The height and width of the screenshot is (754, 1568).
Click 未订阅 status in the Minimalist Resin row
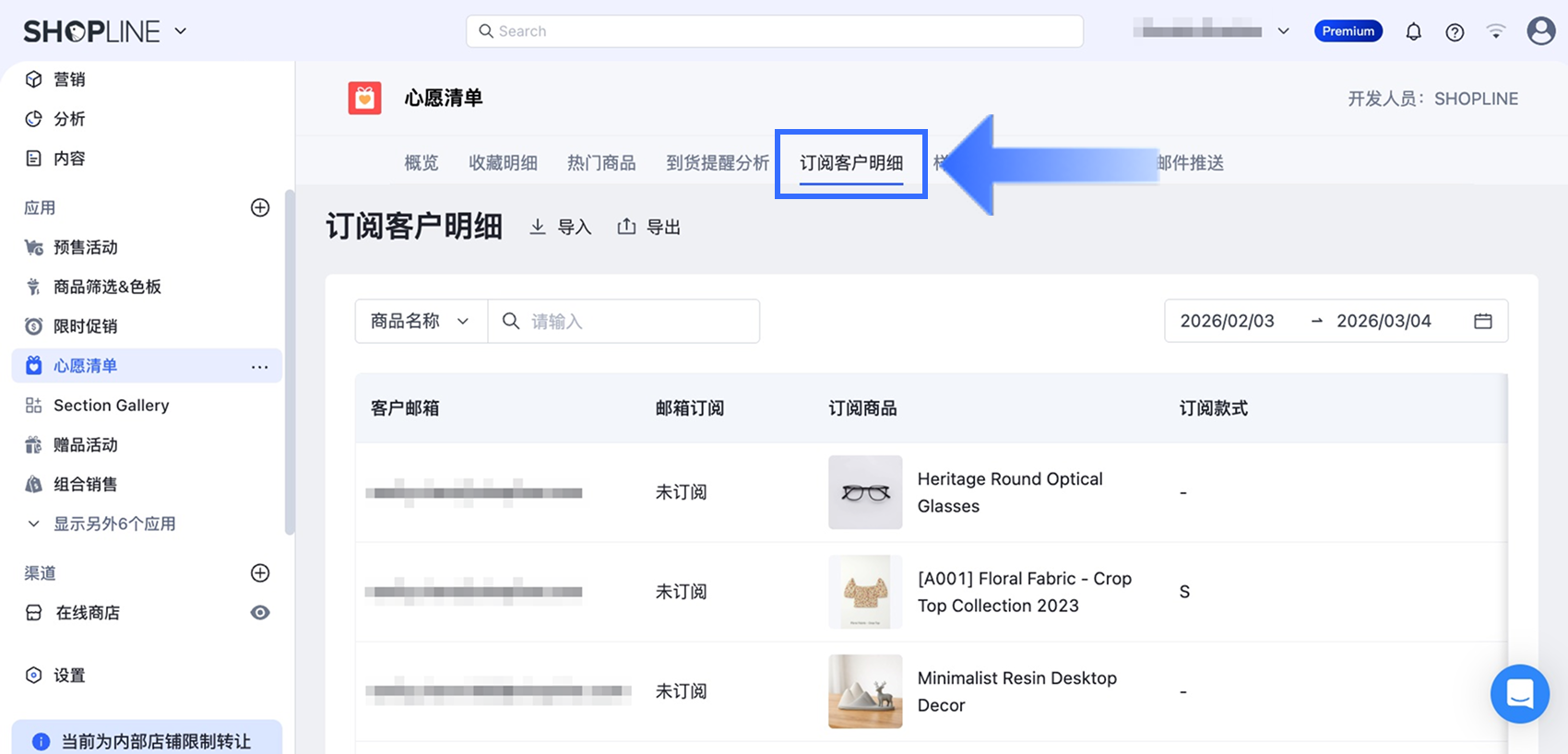(682, 691)
